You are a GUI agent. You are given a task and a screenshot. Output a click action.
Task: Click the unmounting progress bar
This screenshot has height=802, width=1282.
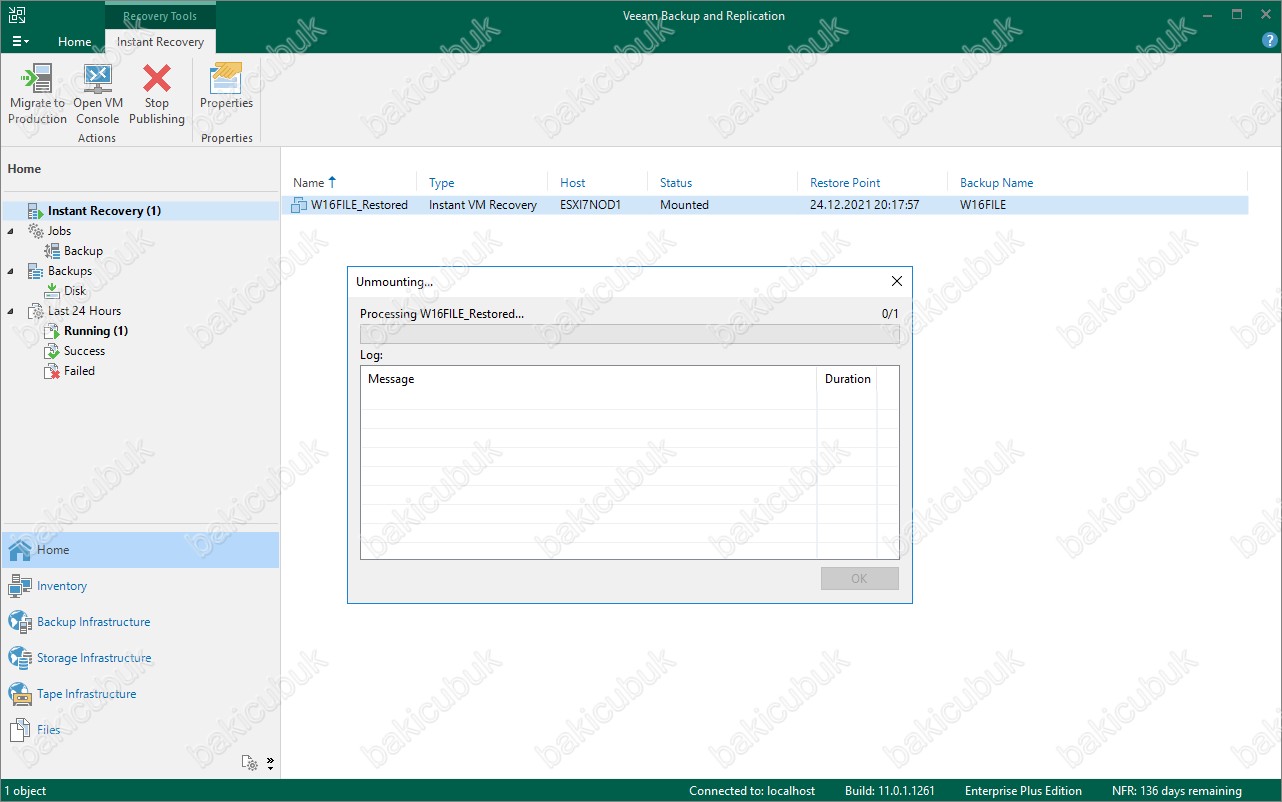pyautogui.click(x=629, y=334)
